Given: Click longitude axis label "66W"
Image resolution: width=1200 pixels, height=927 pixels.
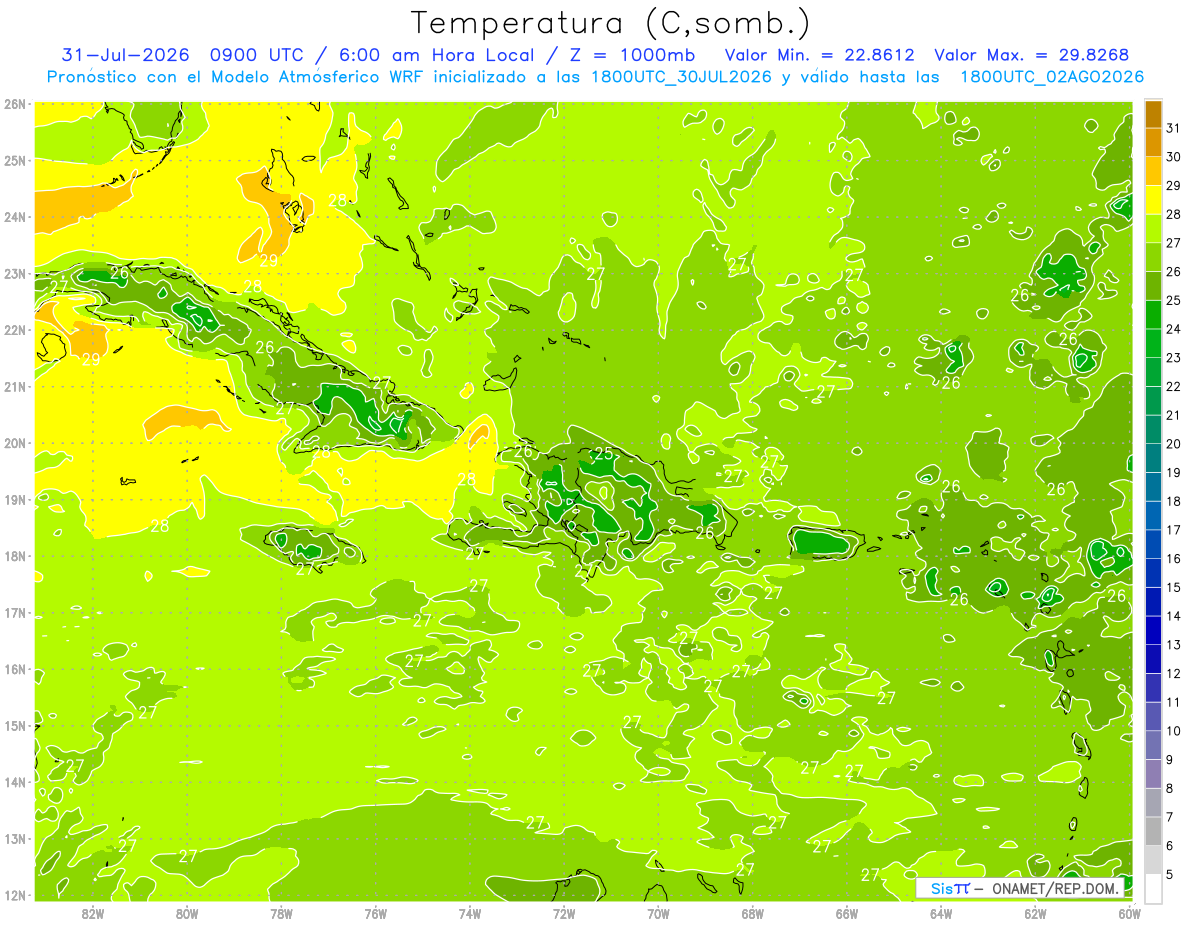Looking at the screenshot, I should click(x=847, y=914).
